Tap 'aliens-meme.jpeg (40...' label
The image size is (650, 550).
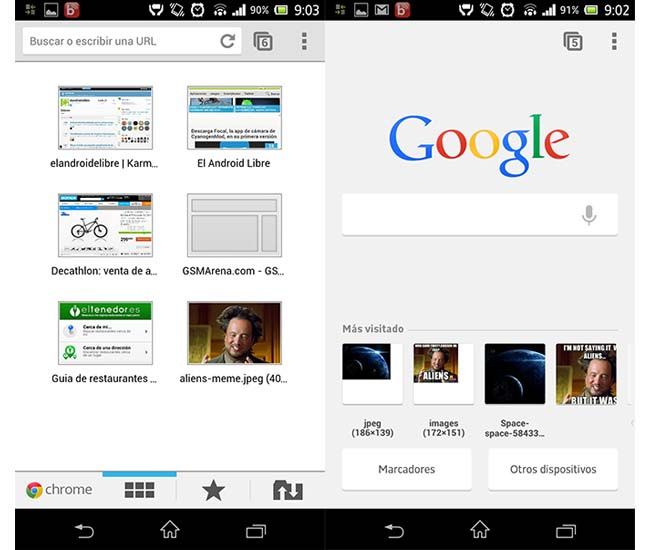[x=233, y=378]
